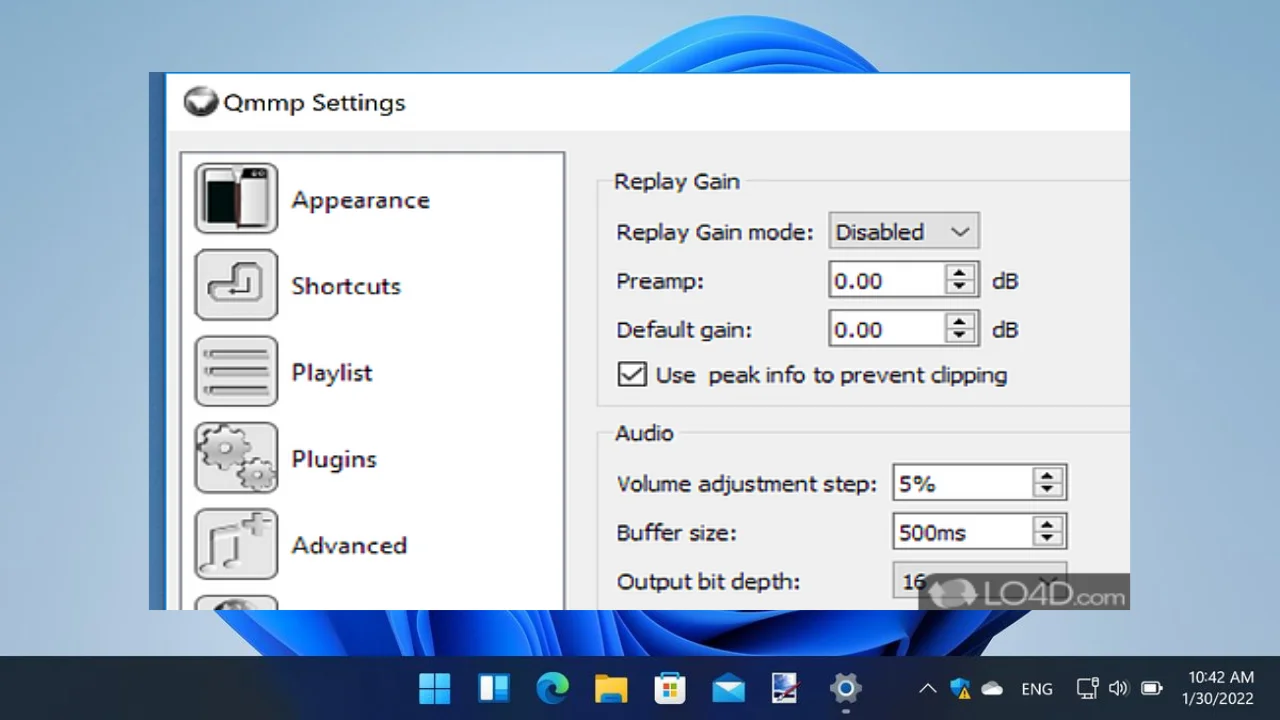Increase Volume adjustment step with up arrow
Viewport: 1280px width, 720px height.
[1047, 476]
